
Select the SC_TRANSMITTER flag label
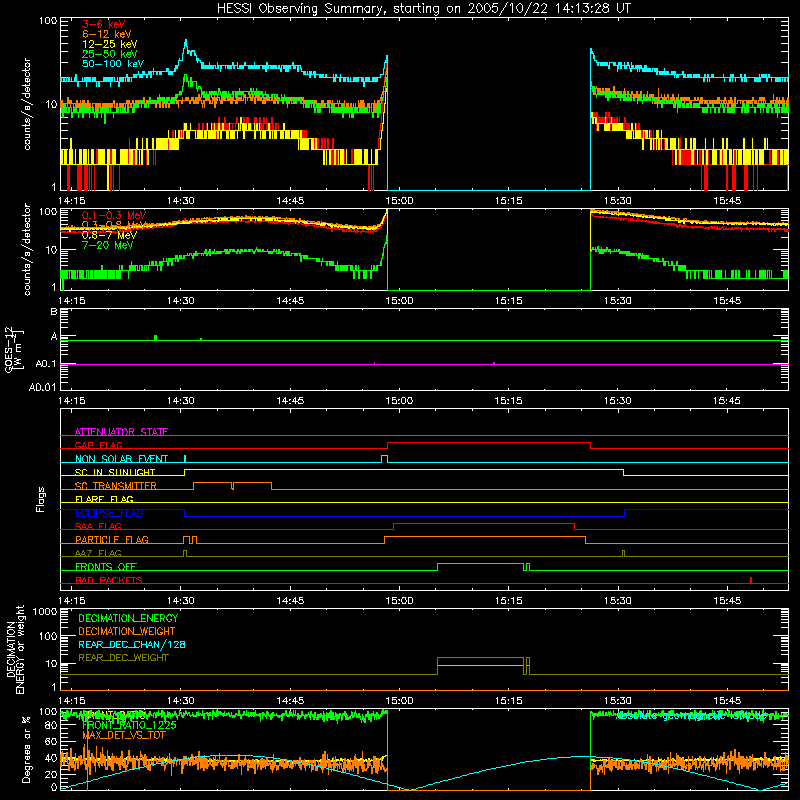pyautogui.click(x=115, y=486)
